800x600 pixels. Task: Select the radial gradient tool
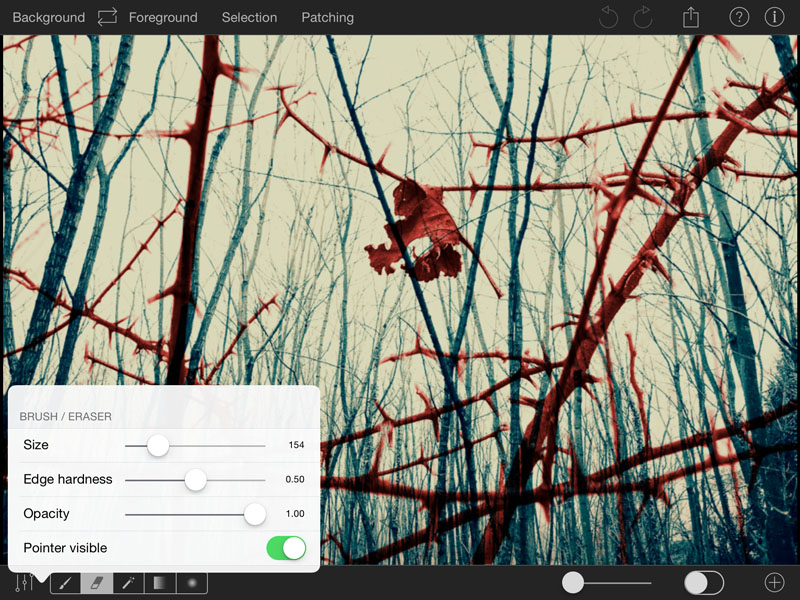(x=192, y=583)
